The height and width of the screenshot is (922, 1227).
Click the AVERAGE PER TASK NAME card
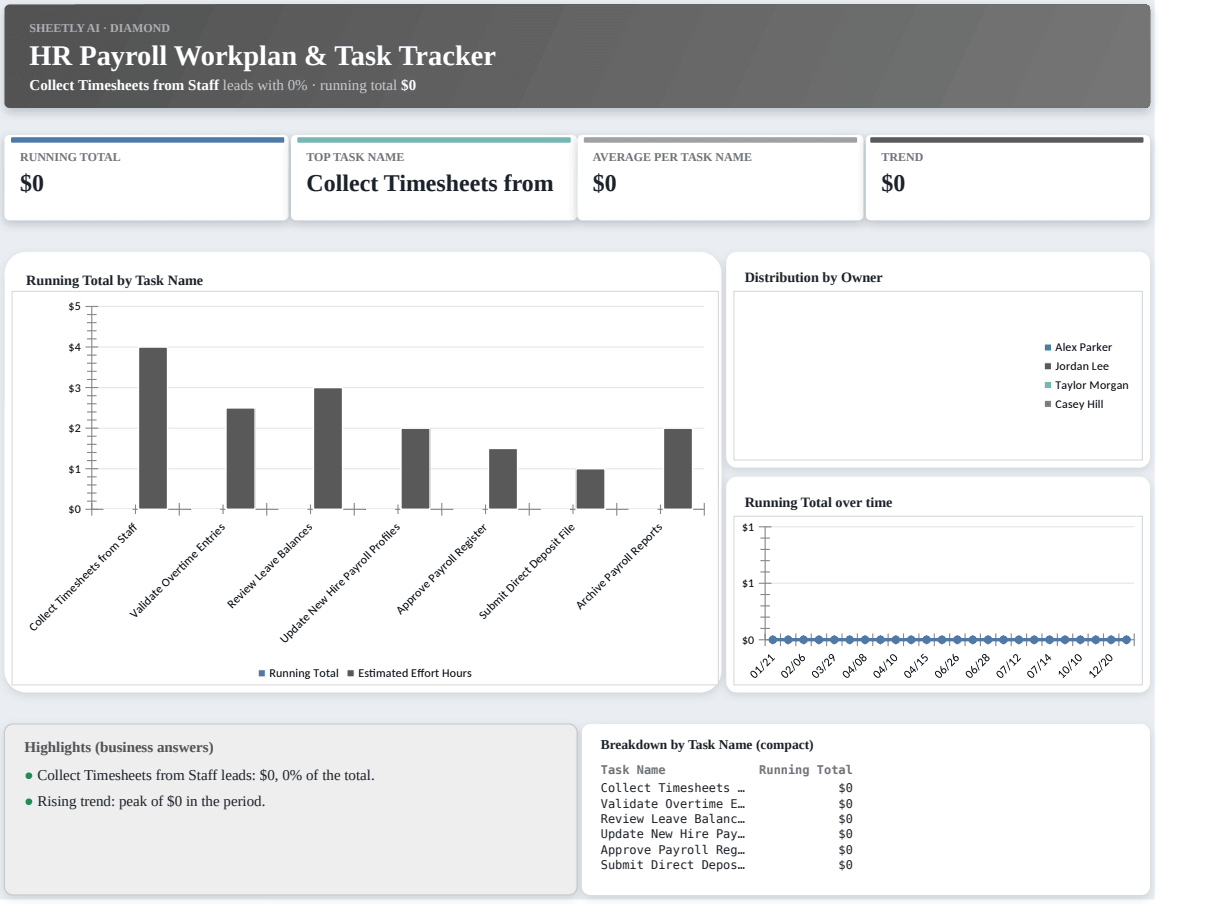pyautogui.click(x=720, y=178)
